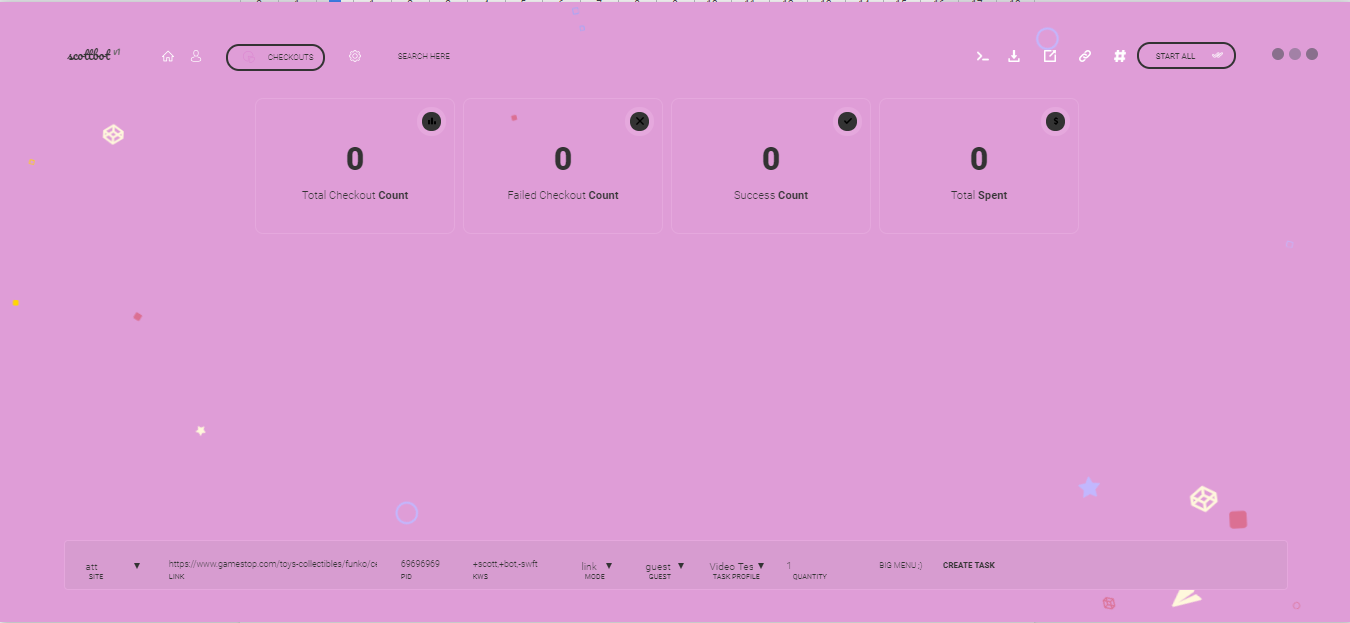
Task: Expand the Mode dropdown showing link
Action: pyautogui.click(x=597, y=566)
